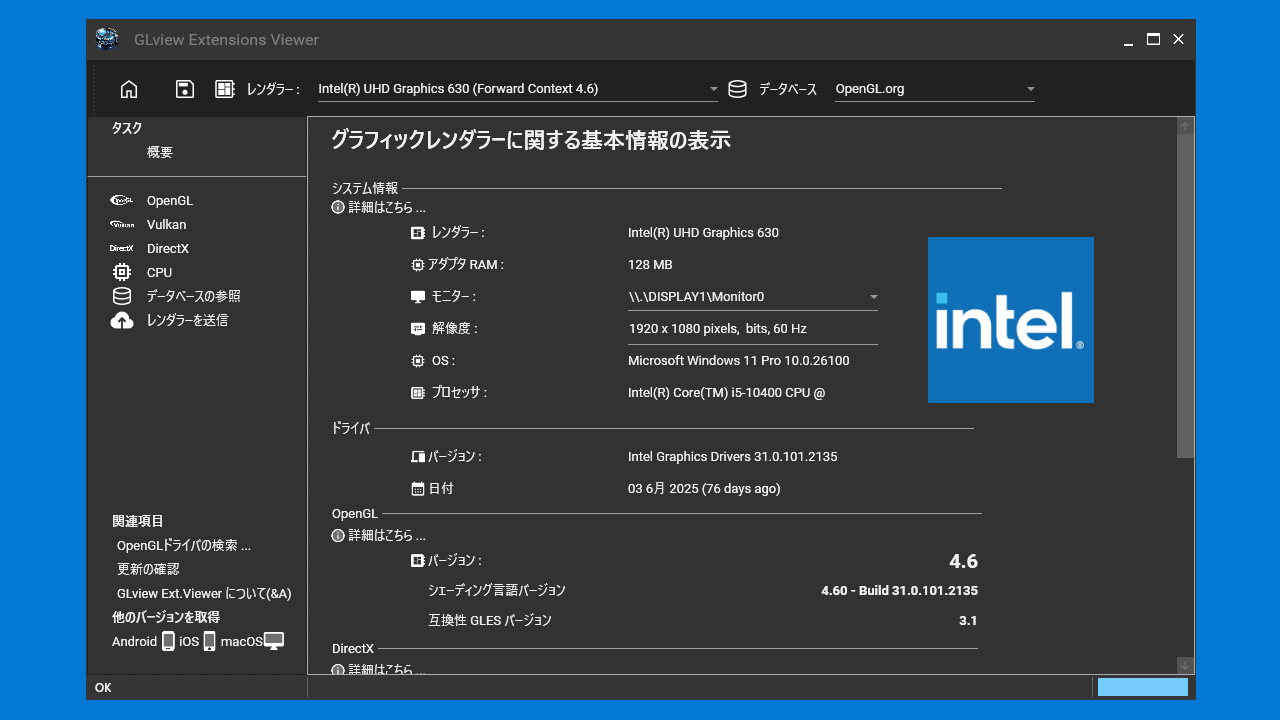Click the iOS phone icon
The image size is (1280, 720).
point(209,641)
